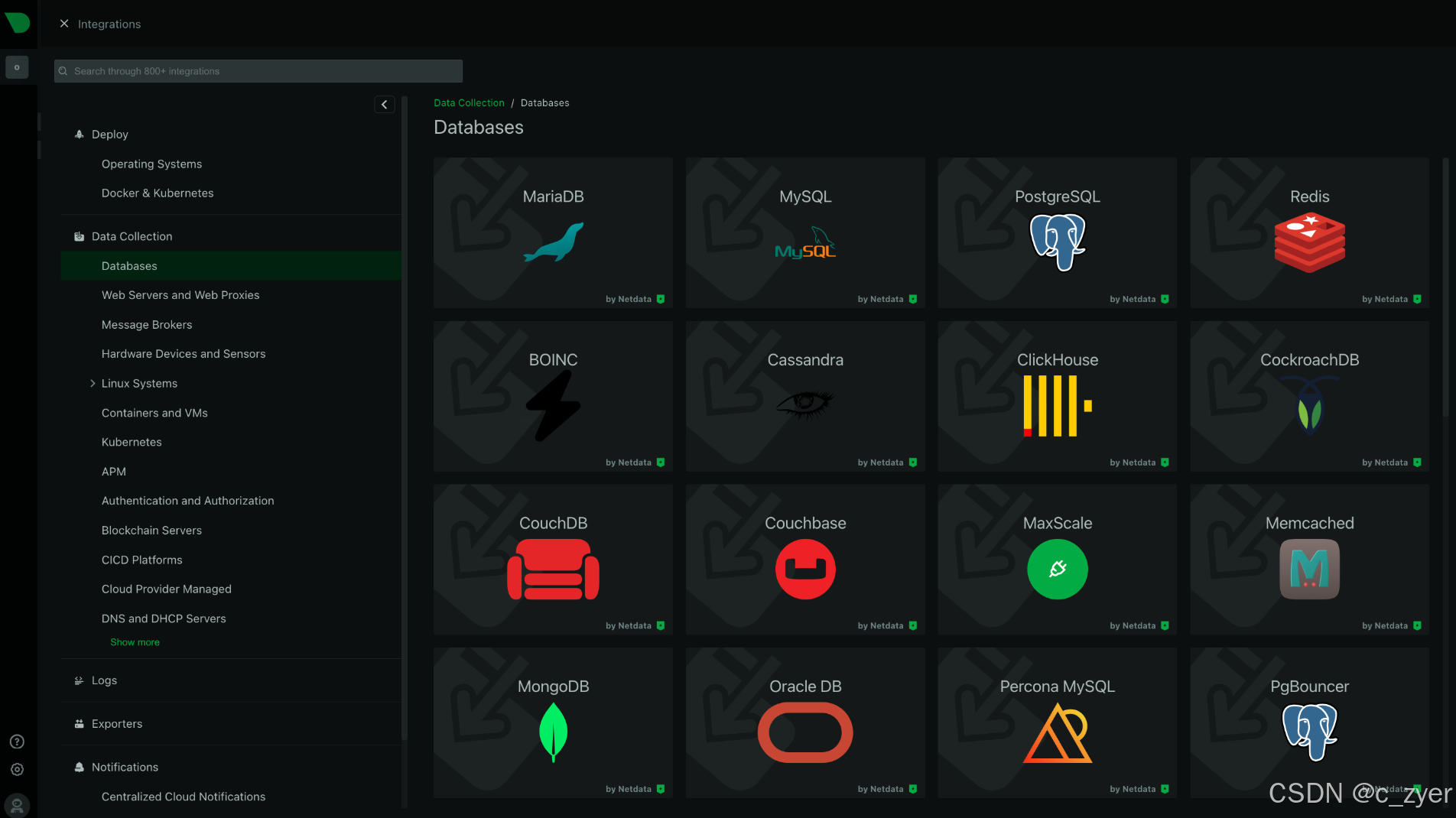Screen dimensions: 1456x818
Task: Open the Notifications section
Action: click(125, 768)
